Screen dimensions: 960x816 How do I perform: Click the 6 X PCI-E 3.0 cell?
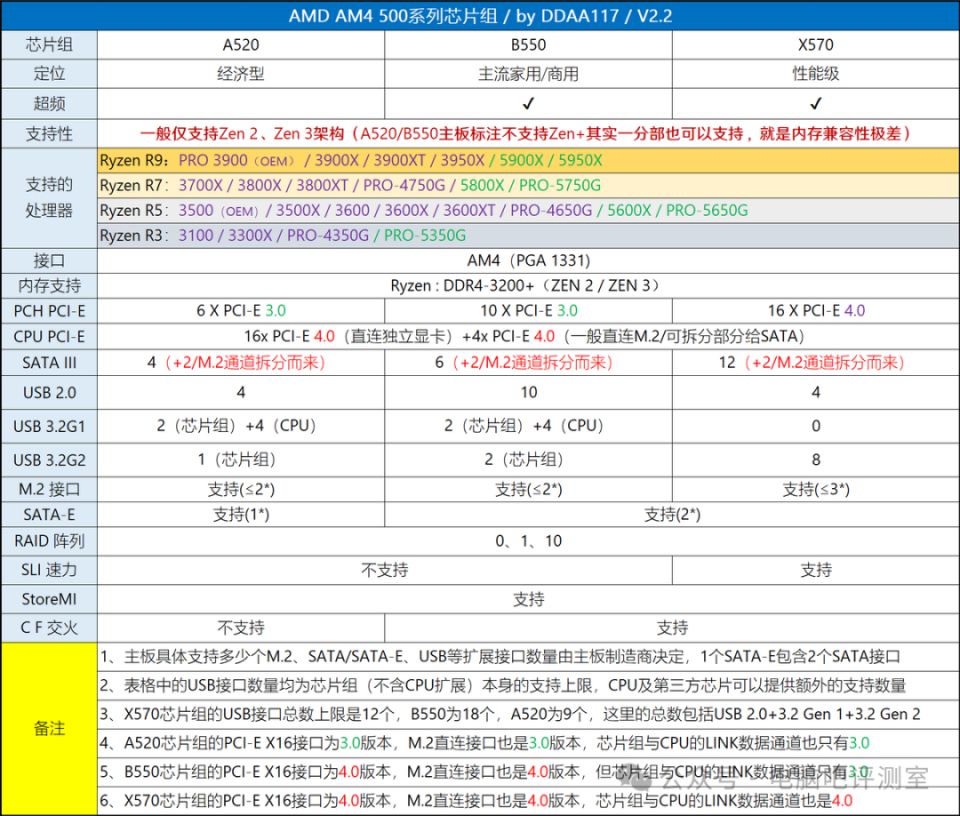241,311
